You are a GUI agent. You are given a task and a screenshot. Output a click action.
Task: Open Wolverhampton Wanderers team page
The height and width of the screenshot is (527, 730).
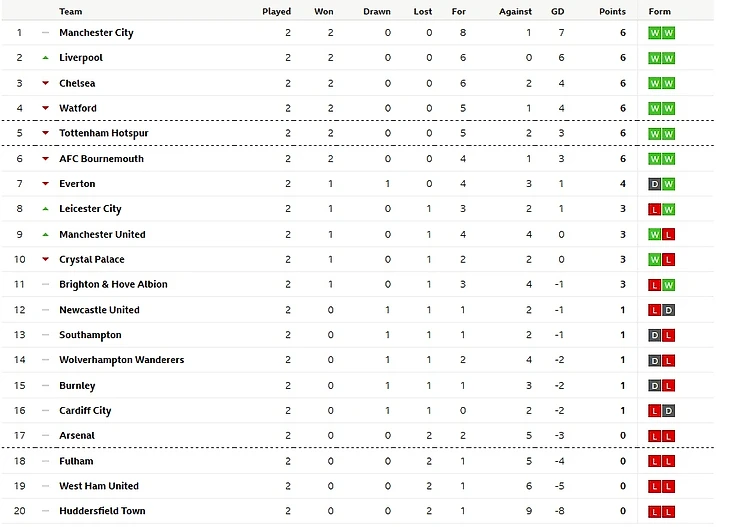pyautogui.click(x=121, y=360)
